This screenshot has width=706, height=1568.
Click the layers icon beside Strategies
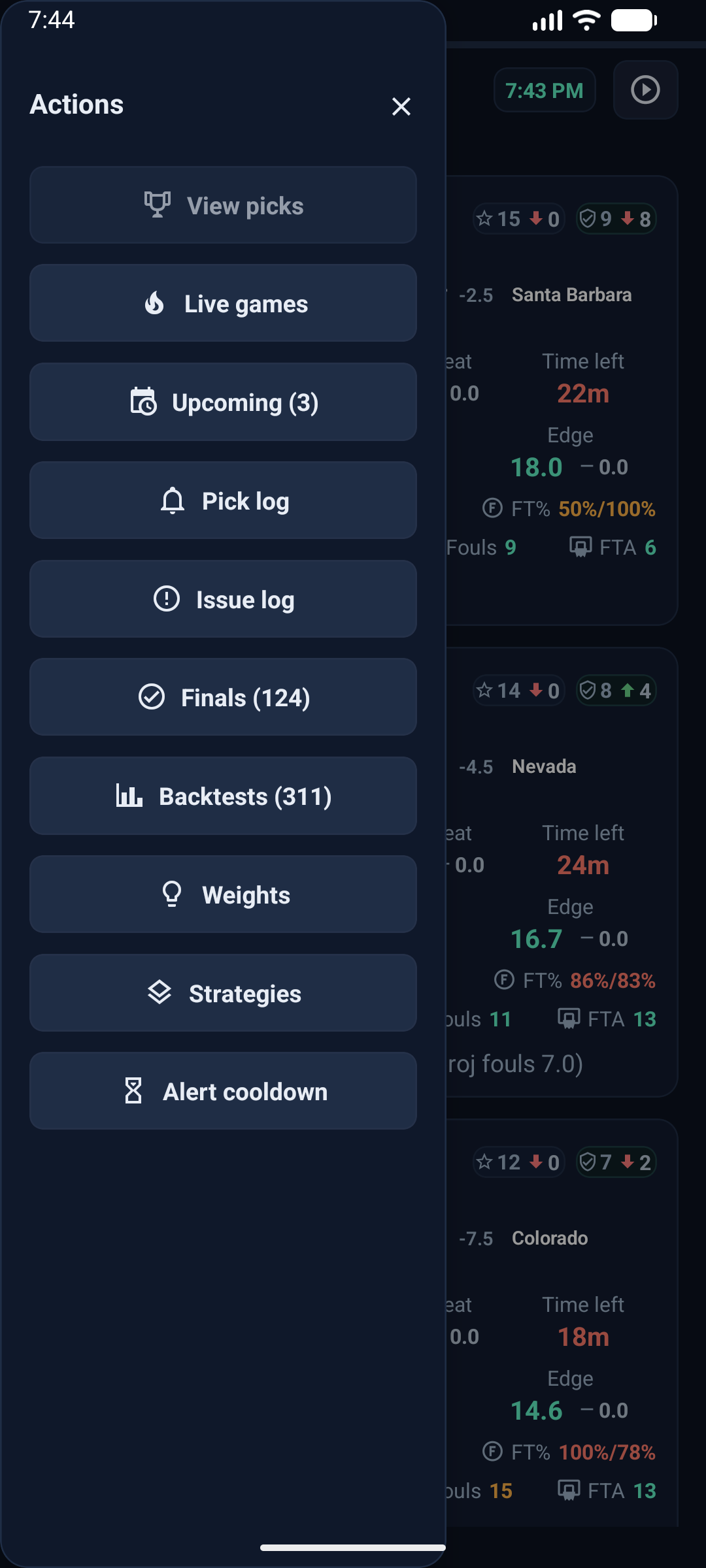click(160, 992)
